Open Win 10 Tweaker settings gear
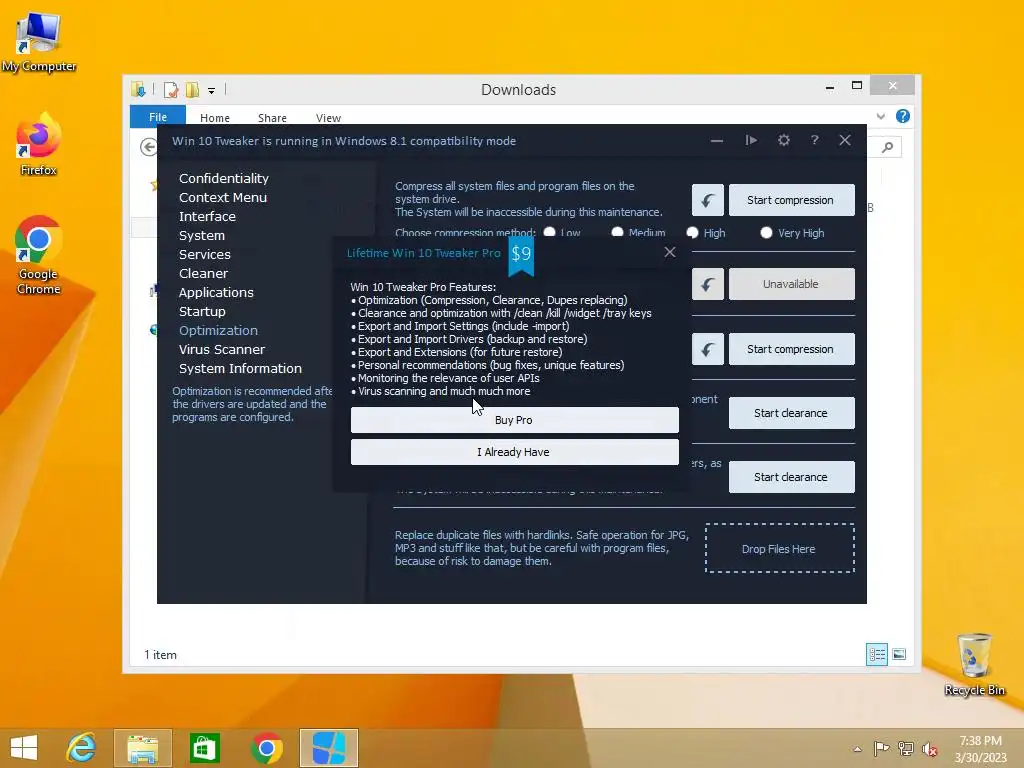 pyautogui.click(x=784, y=140)
